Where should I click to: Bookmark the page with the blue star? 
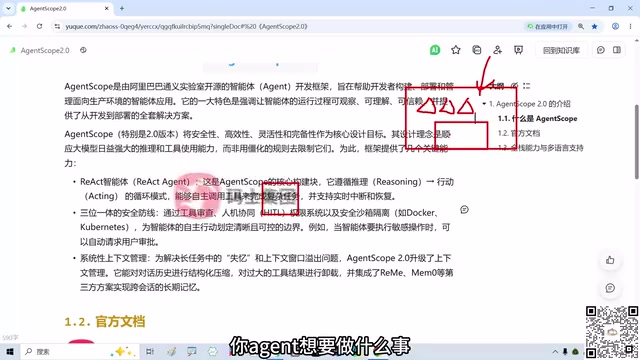595,26
